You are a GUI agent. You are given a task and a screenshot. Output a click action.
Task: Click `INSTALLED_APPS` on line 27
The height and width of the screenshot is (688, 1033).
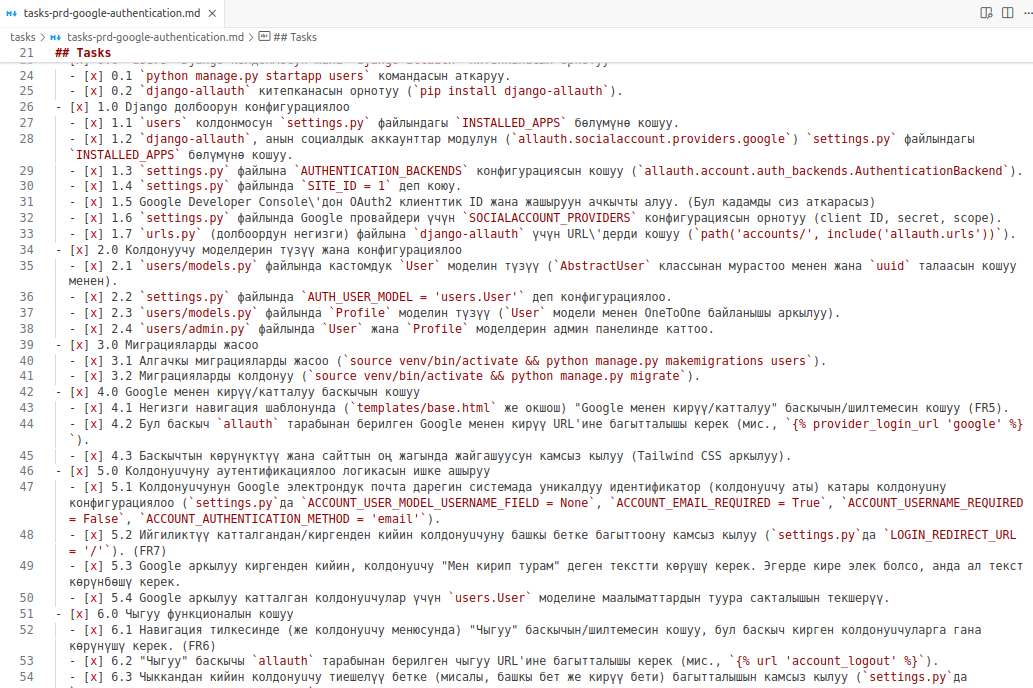coord(511,123)
